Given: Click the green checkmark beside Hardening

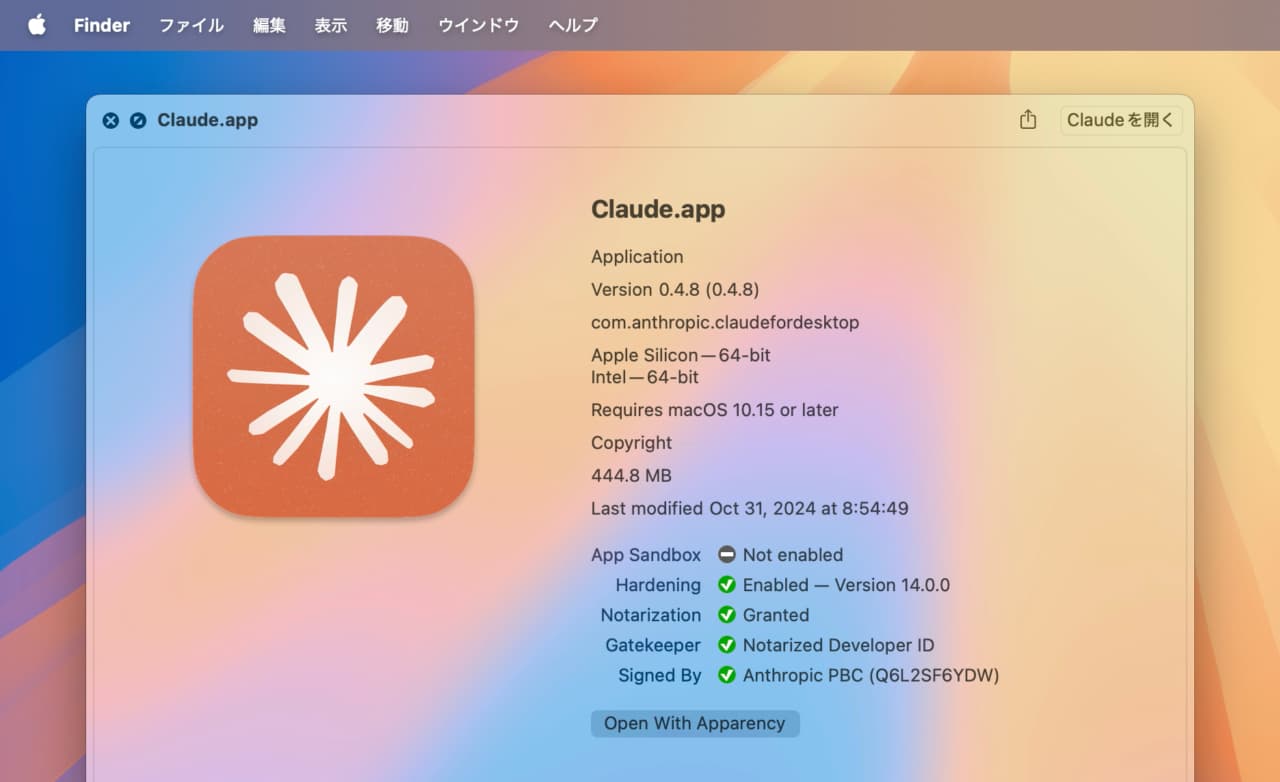Looking at the screenshot, I should pyautogui.click(x=726, y=585).
